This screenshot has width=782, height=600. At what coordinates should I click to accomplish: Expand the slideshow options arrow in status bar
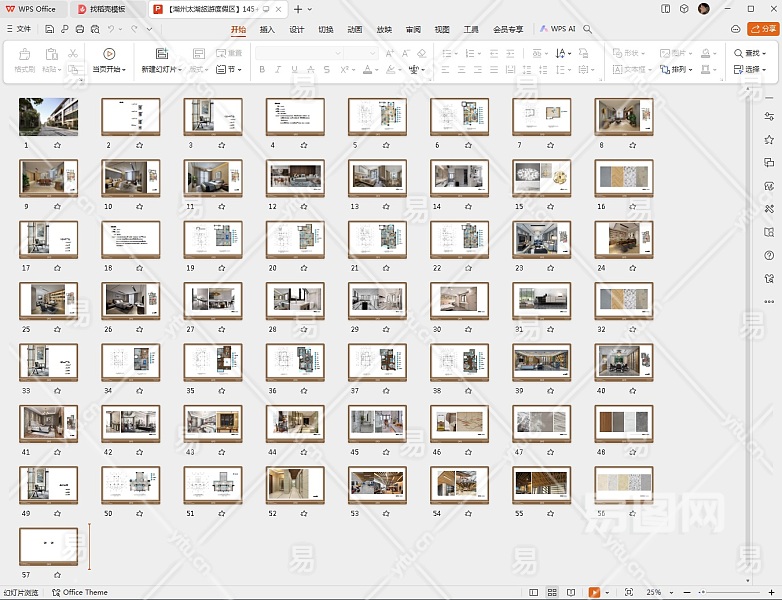click(x=607, y=592)
